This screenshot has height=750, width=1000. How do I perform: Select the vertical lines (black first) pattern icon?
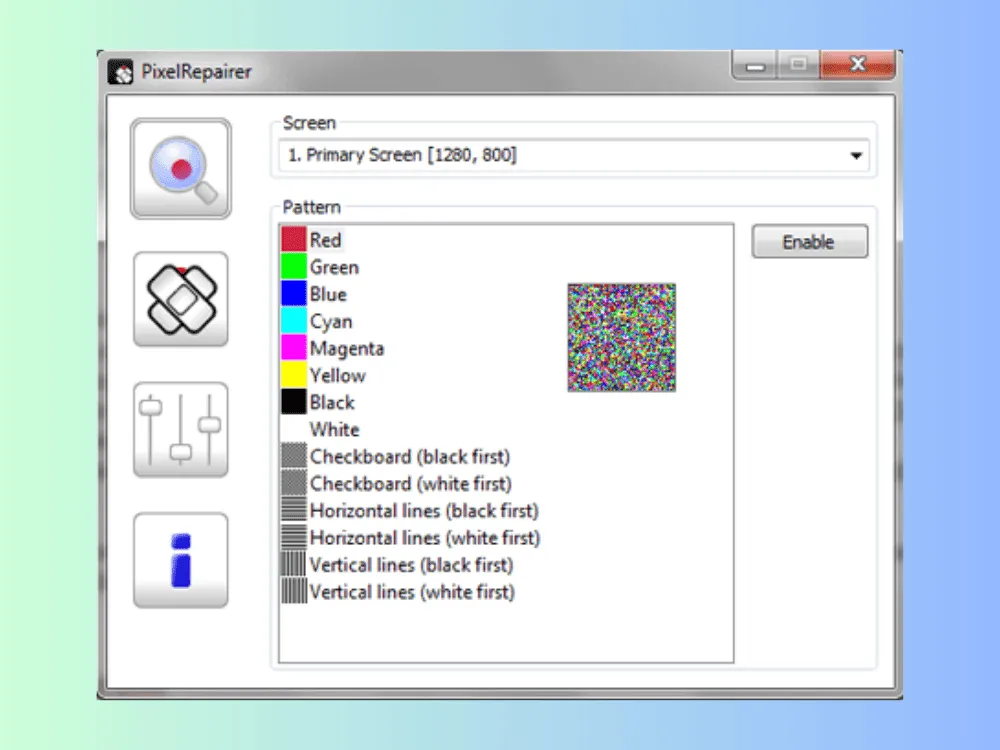click(x=293, y=565)
